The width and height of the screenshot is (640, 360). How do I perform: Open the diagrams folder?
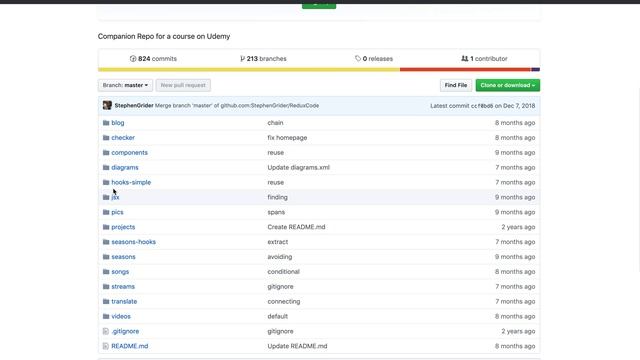tap(125, 167)
